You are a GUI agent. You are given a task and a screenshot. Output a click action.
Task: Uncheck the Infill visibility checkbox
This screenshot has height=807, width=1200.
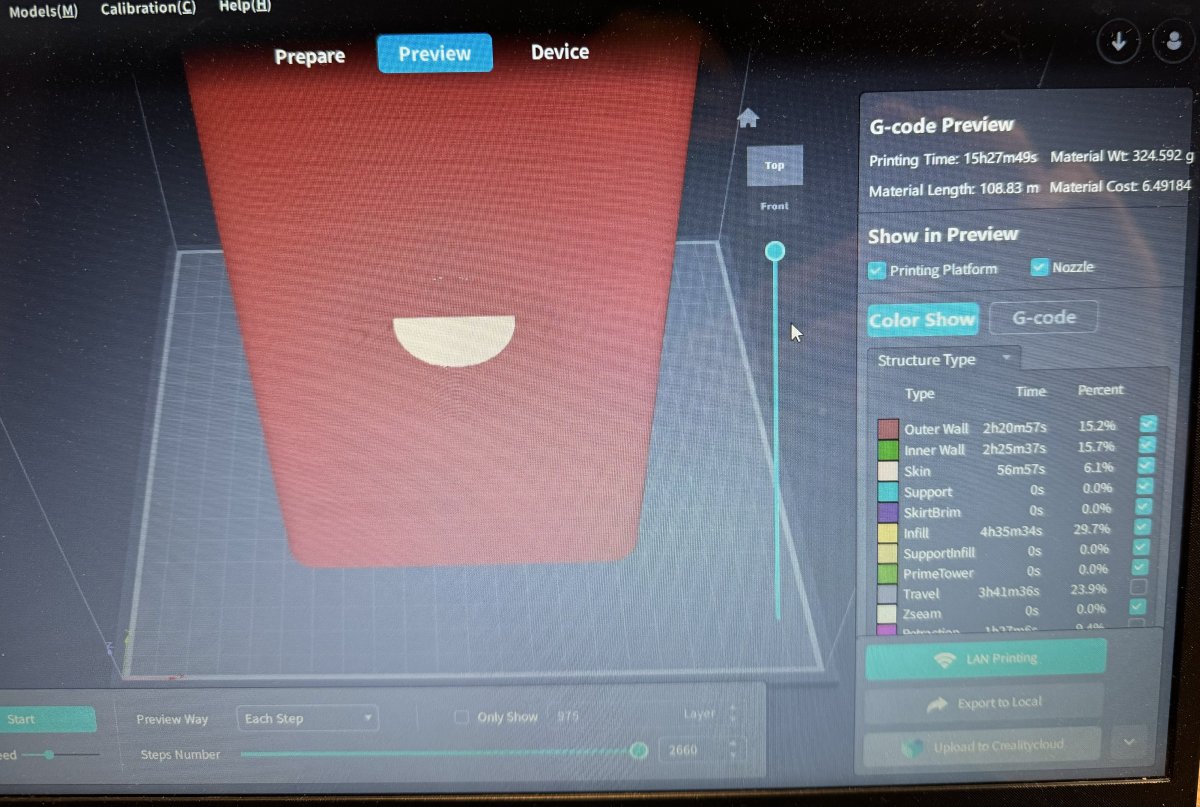click(x=1143, y=527)
